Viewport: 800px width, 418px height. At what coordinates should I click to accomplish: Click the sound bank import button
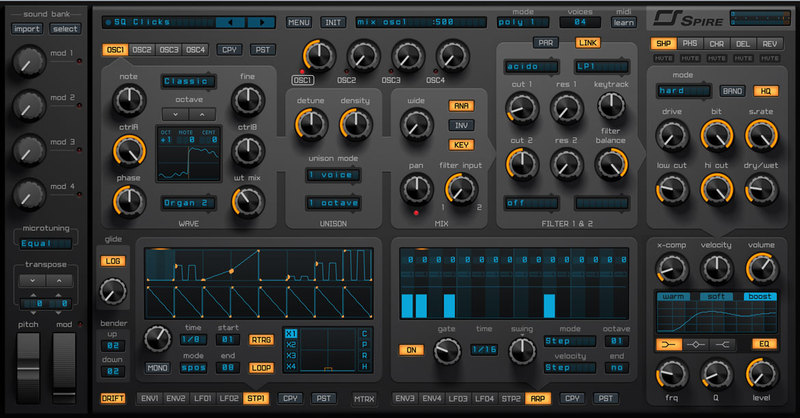coord(24,28)
